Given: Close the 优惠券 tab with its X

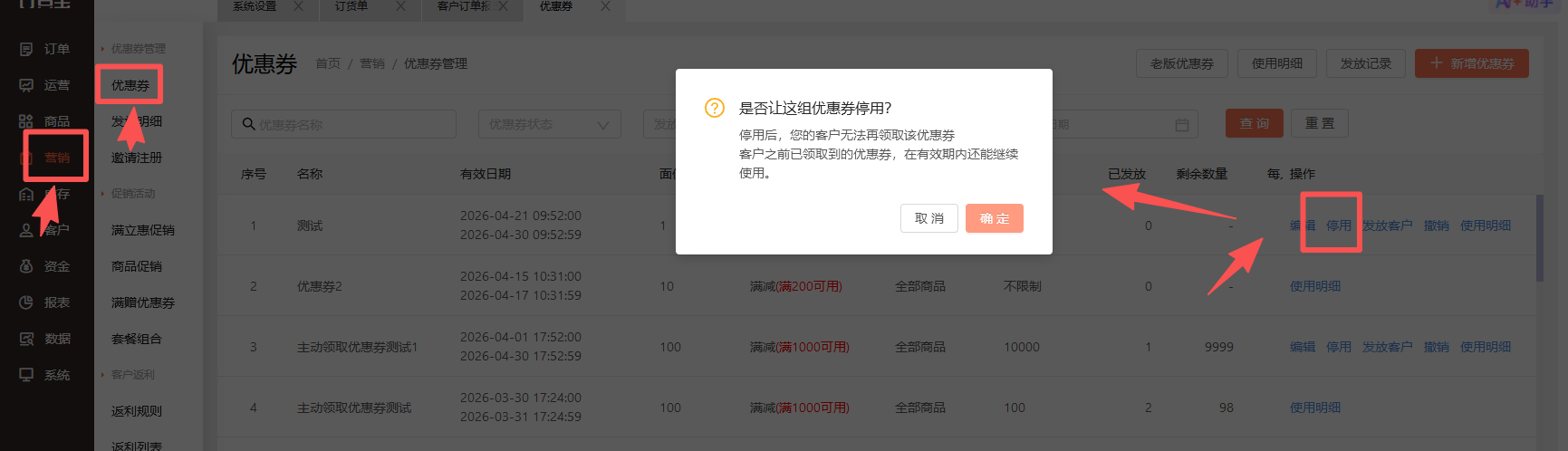Looking at the screenshot, I should coord(605,6).
